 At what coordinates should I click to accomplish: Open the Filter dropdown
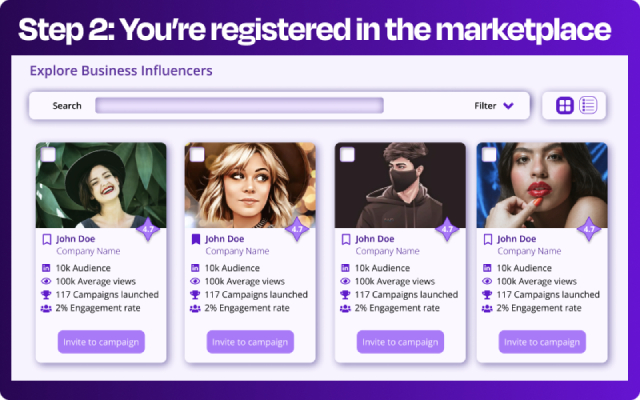494,105
